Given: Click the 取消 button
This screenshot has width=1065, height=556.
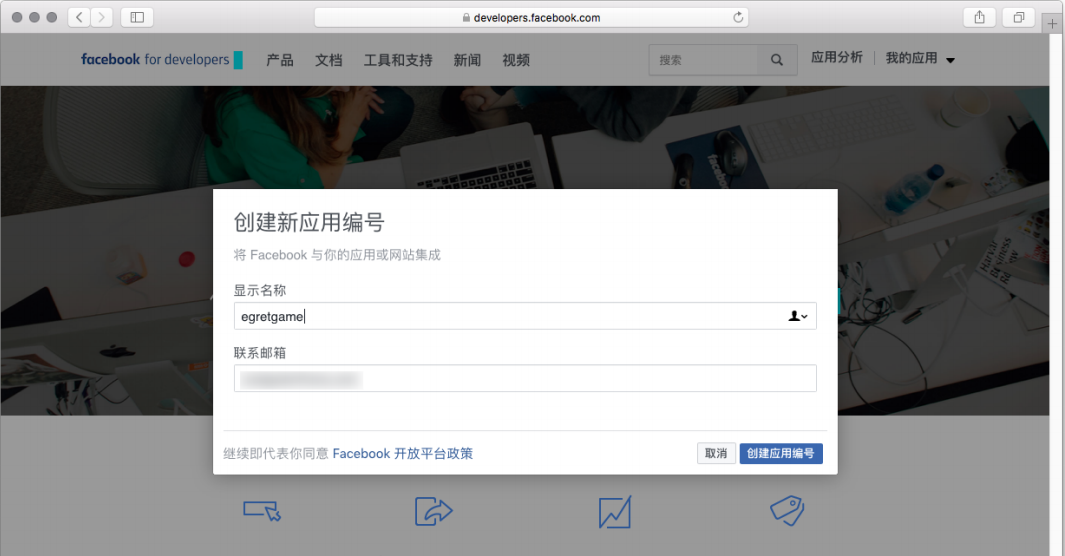Looking at the screenshot, I should point(716,453).
